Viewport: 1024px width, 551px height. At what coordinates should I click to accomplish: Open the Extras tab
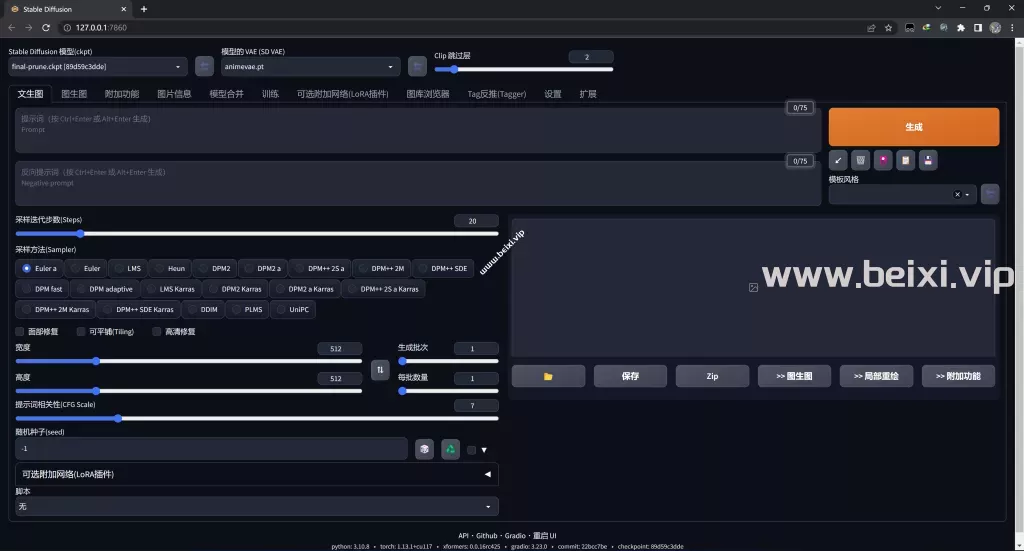coord(122,94)
